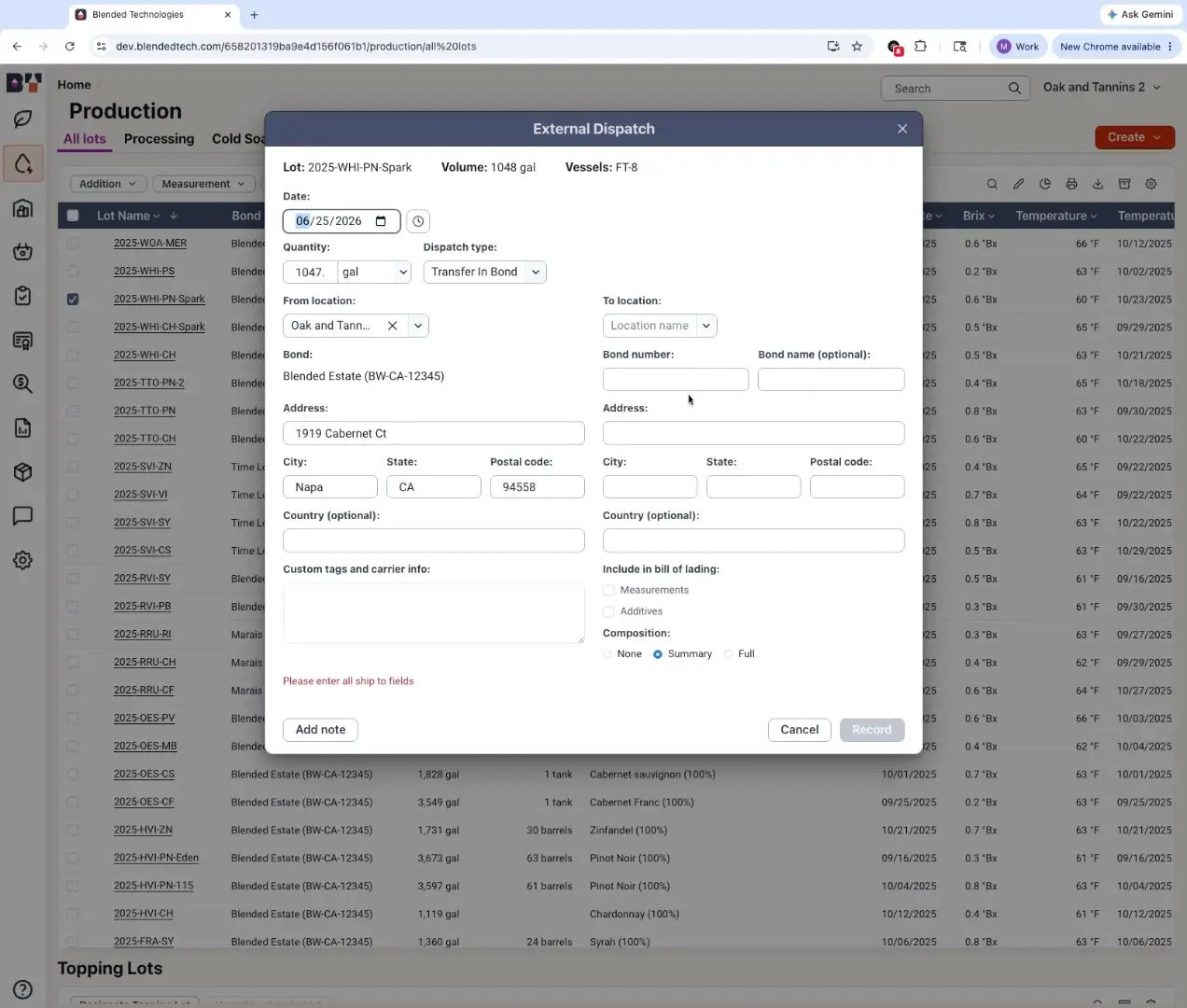Open the settings gear in sidebar
The width and height of the screenshot is (1187, 1008).
[x=23, y=561]
